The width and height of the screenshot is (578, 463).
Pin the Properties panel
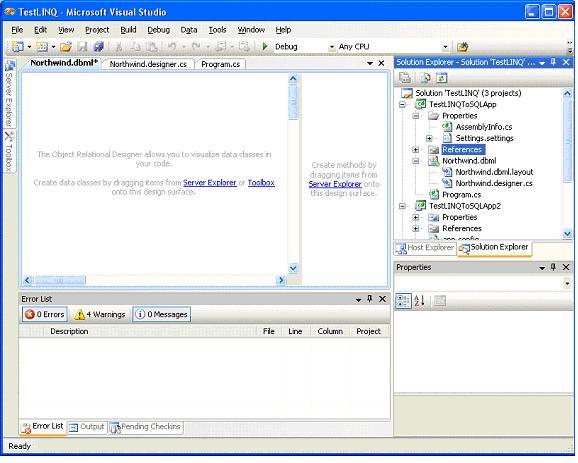553,267
